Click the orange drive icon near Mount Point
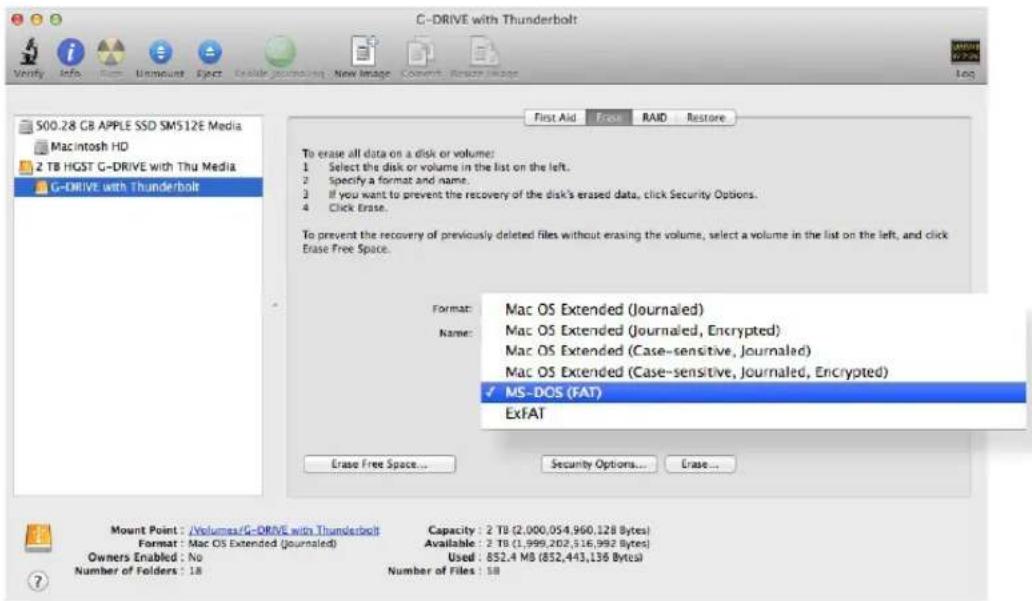This screenshot has height=601, width=1032. 38,538
